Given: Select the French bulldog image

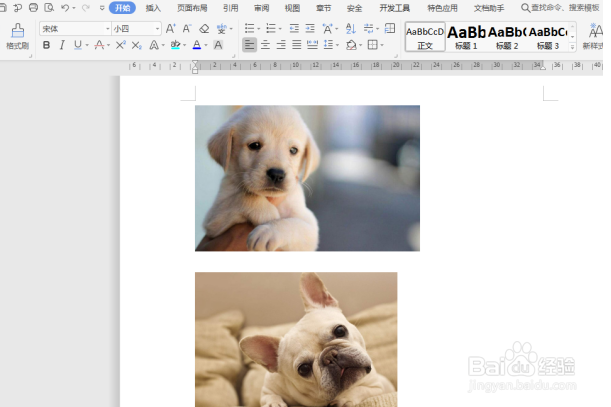Looking at the screenshot, I should click(x=296, y=340).
